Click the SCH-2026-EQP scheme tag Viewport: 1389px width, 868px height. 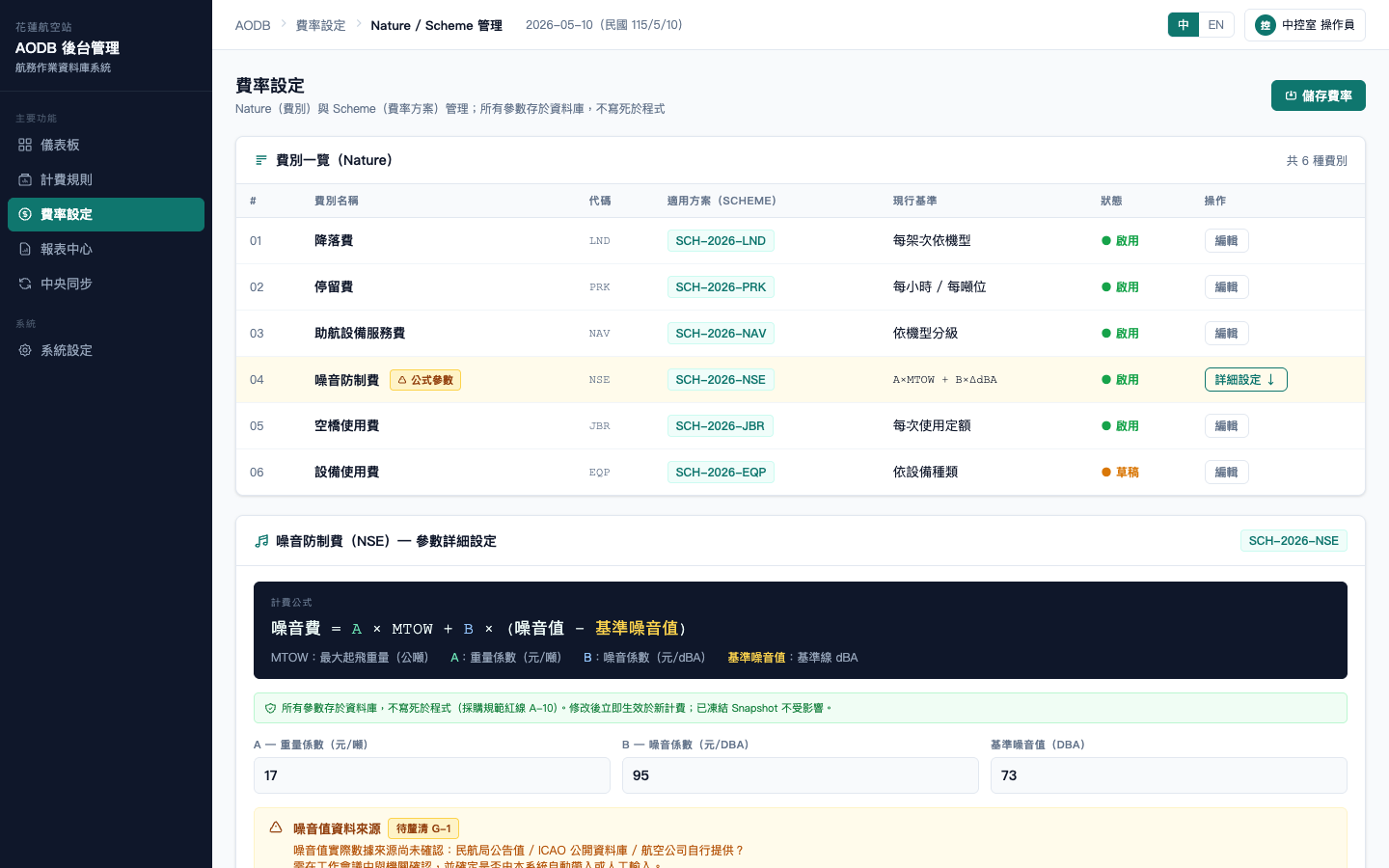[x=721, y=473]
